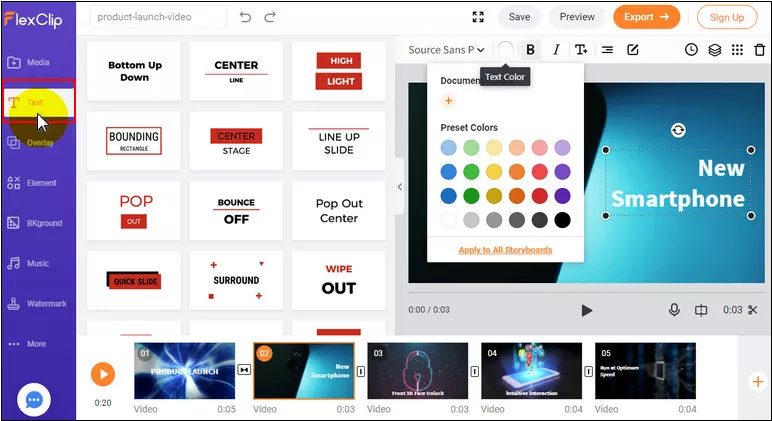Play the preview video
Image resolution: width=772 pixels, height=421 pixels.
point(586,310)
